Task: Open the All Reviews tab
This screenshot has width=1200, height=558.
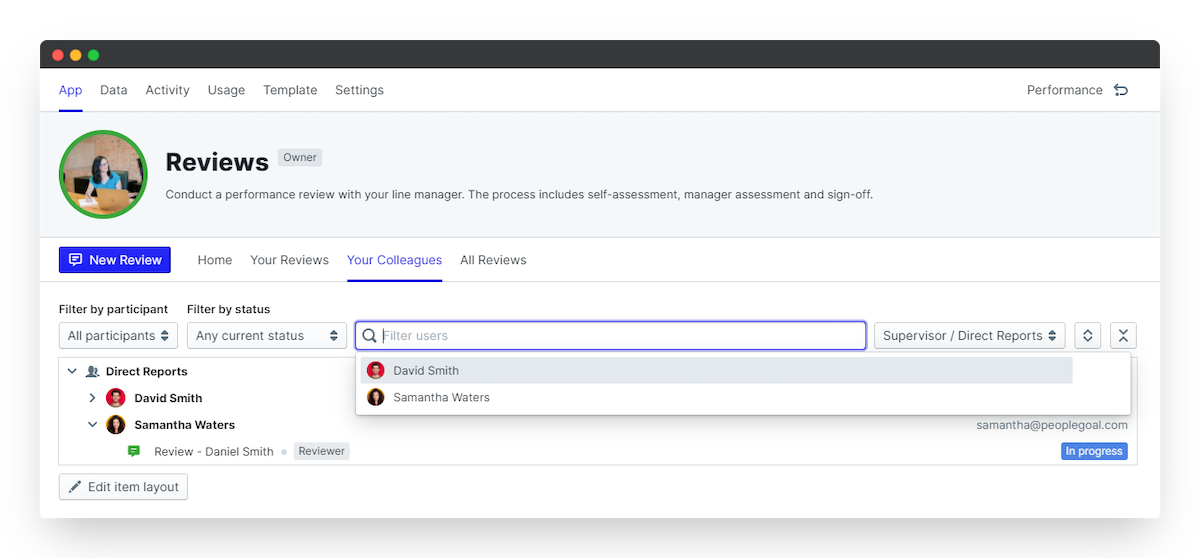Action: [x=493, y=260]
